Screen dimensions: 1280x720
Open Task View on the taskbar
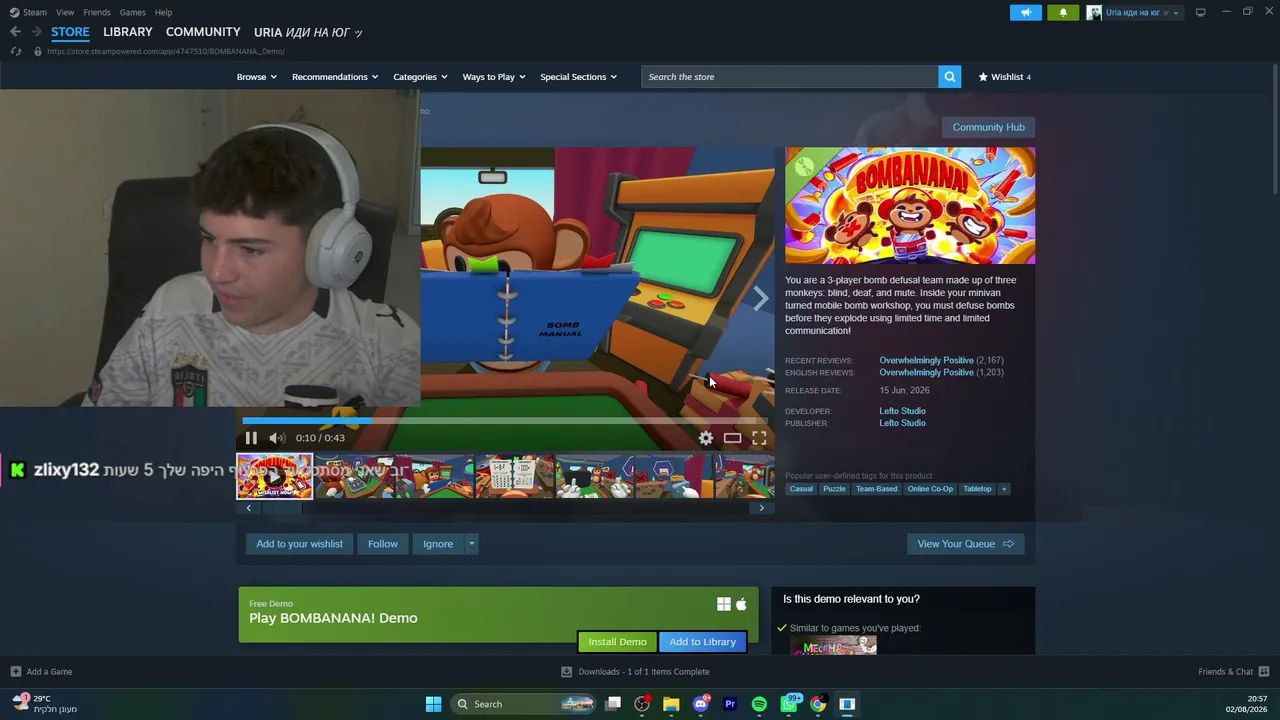tap(613, 704)
